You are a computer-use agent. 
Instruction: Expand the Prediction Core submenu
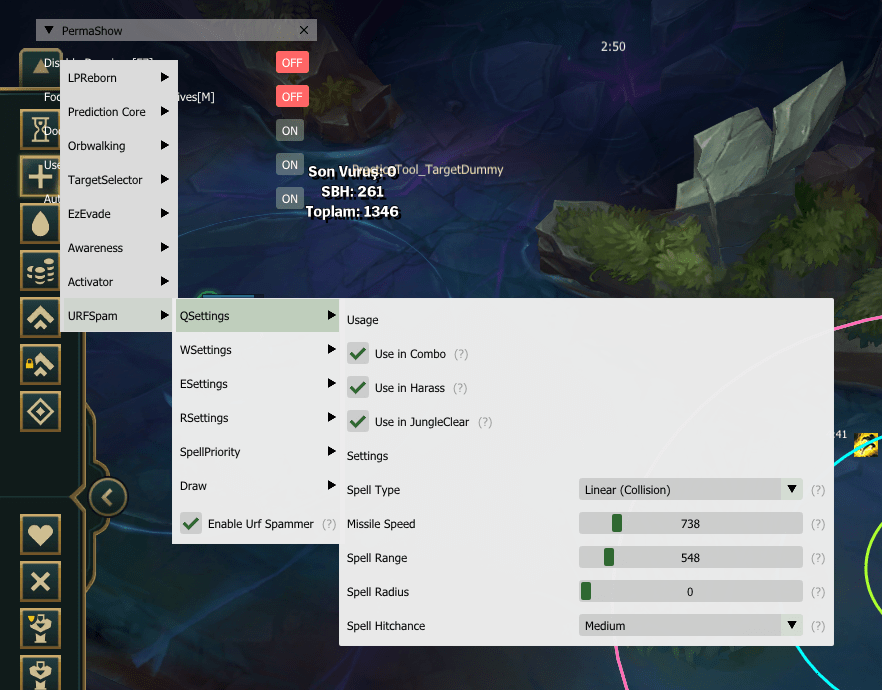coord(119,111)
